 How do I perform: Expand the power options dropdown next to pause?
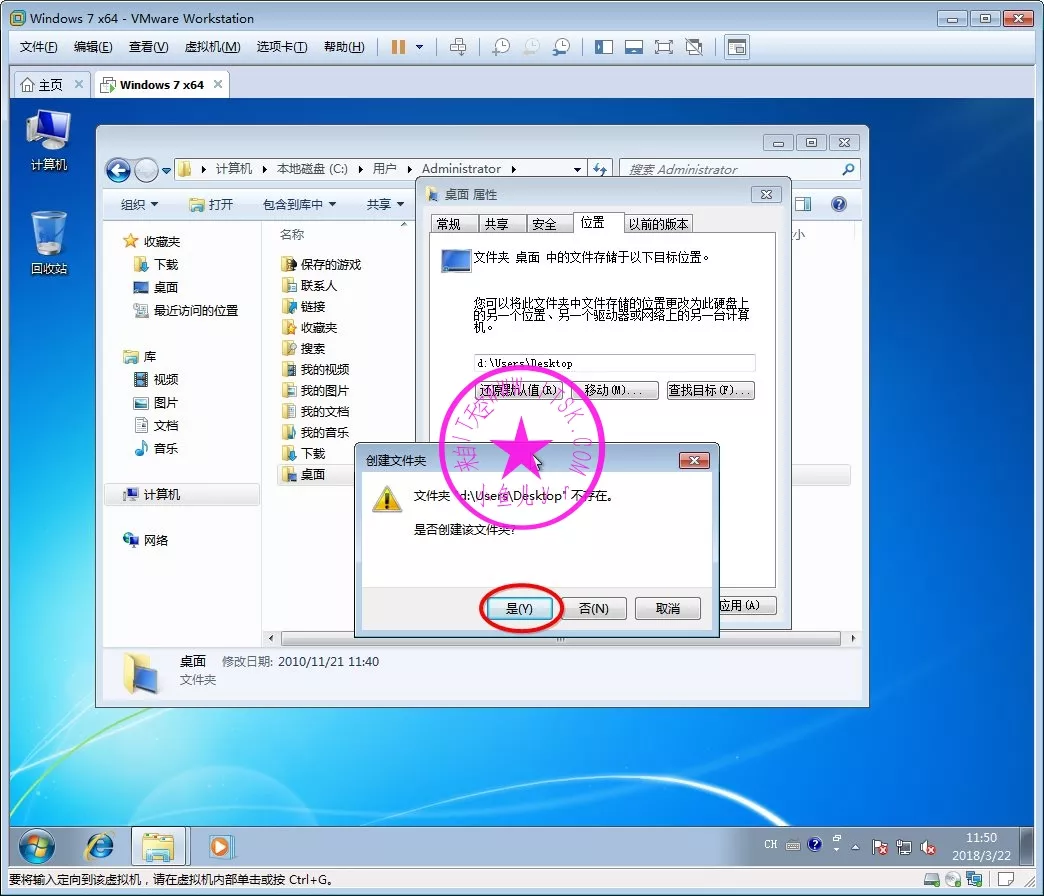[x=420, y=47]
